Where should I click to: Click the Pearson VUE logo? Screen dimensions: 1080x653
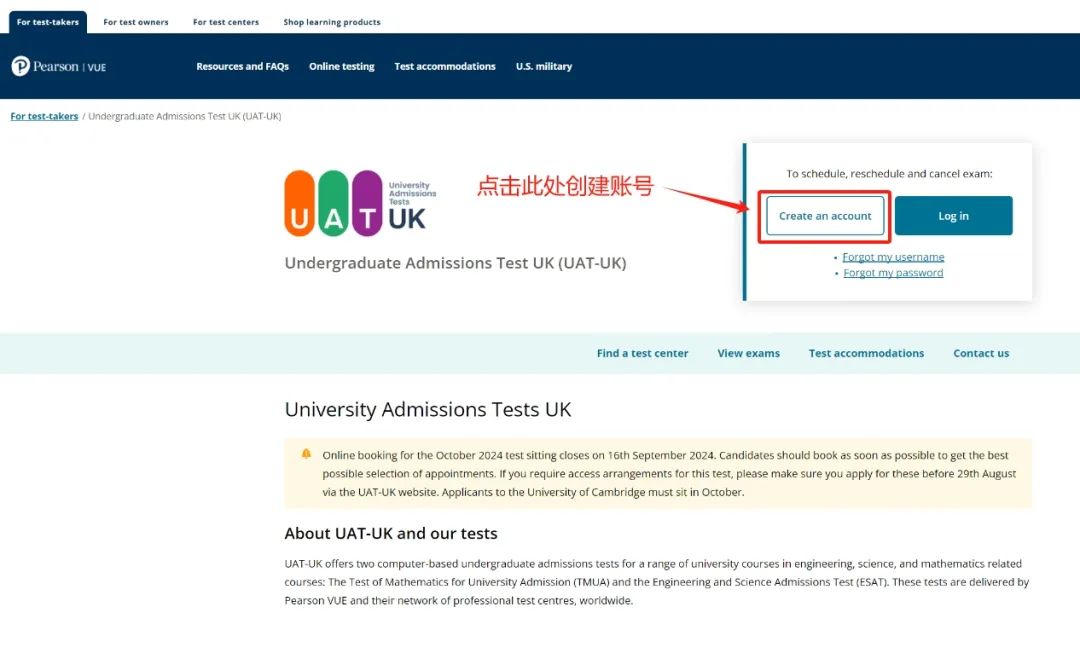59,66
